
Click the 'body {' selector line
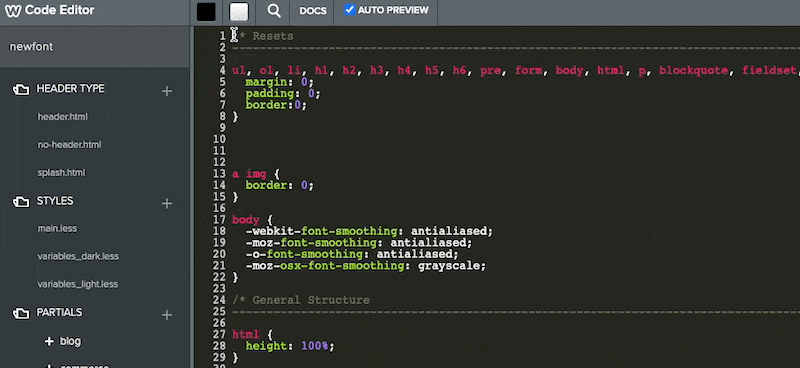(253, 220)
